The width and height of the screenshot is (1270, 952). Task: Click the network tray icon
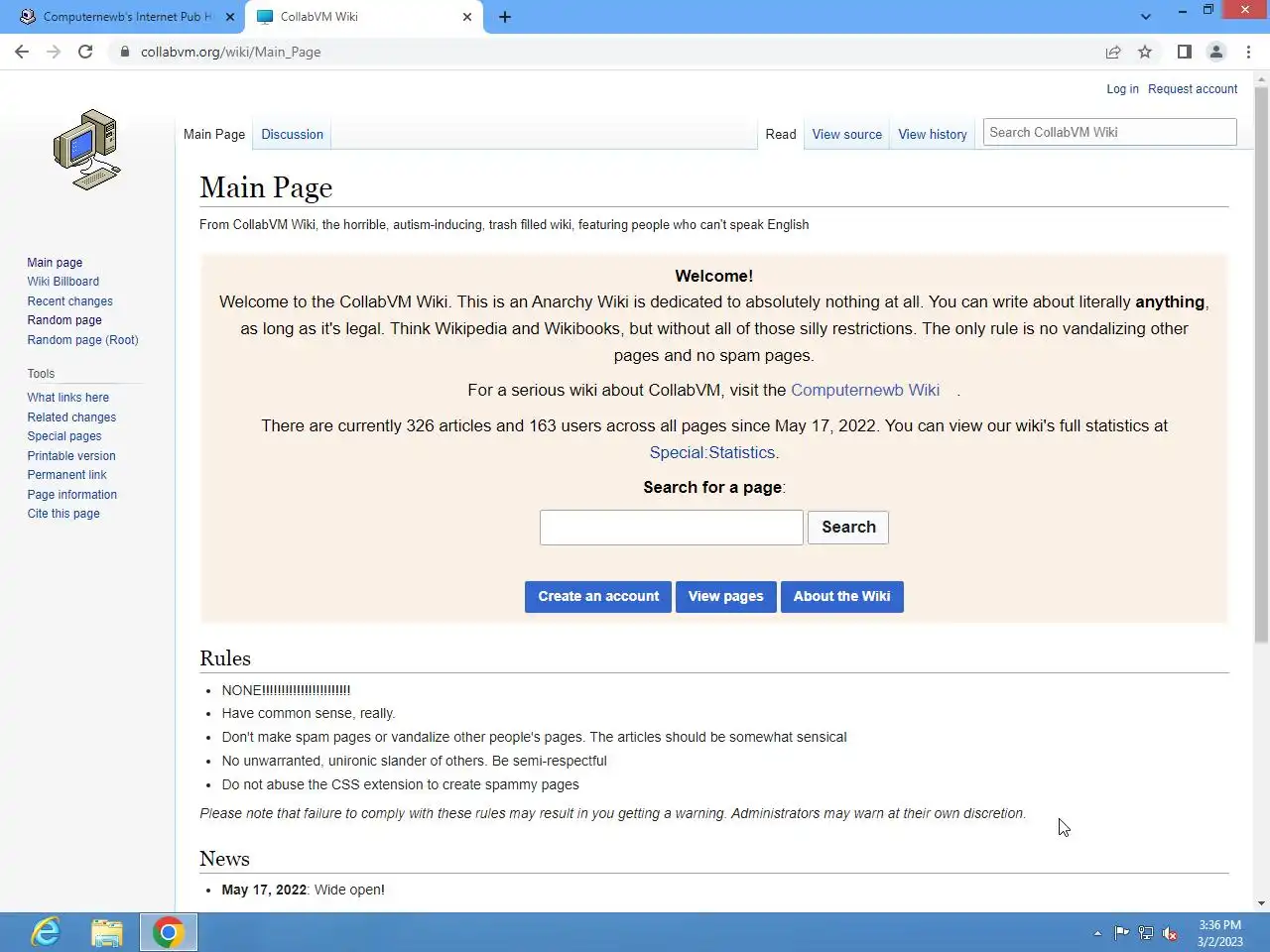point(1146,933)
